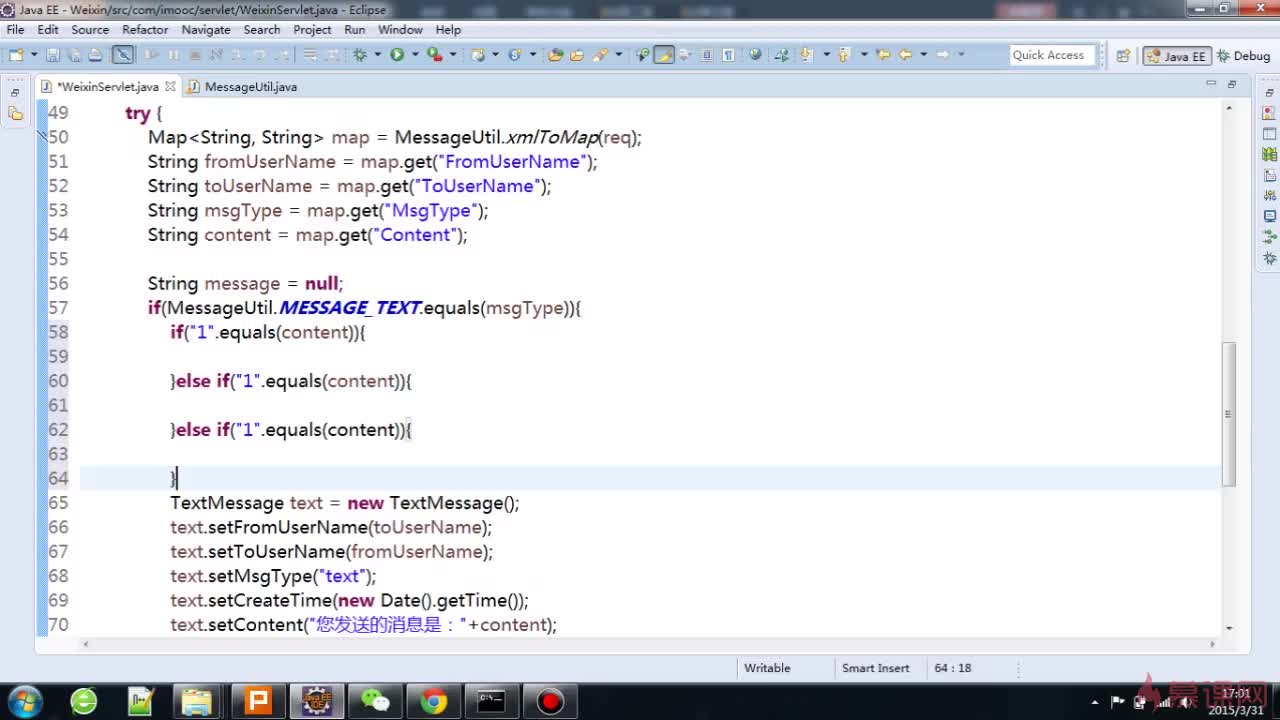1280x720 pixels.
Task: Toggle Block Selection Mode icon
Action: 706,55
